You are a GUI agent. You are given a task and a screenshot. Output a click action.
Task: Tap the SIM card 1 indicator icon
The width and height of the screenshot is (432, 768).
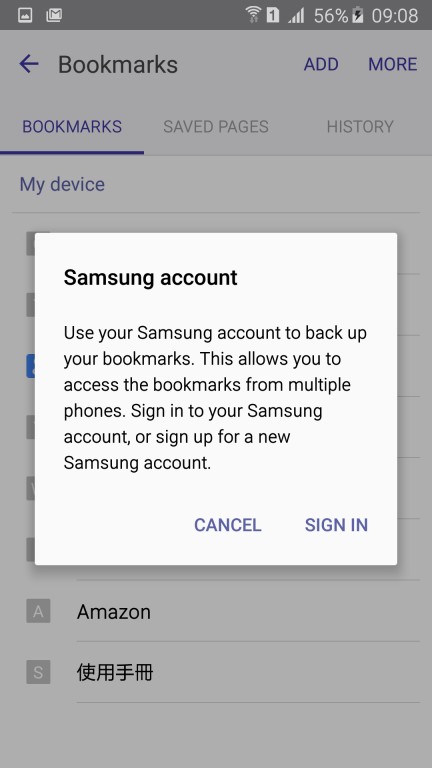[273, 15]
